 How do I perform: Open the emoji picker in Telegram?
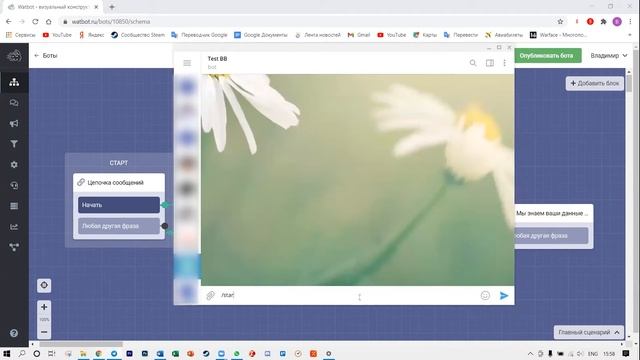(x=485, y=296)
